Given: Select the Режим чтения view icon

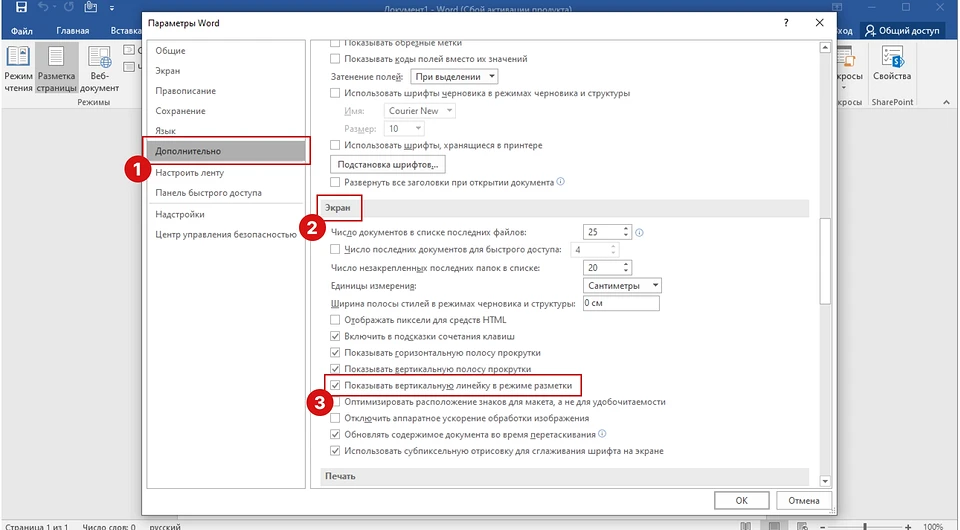Looking at the screenshot, I should click(18, 68).
